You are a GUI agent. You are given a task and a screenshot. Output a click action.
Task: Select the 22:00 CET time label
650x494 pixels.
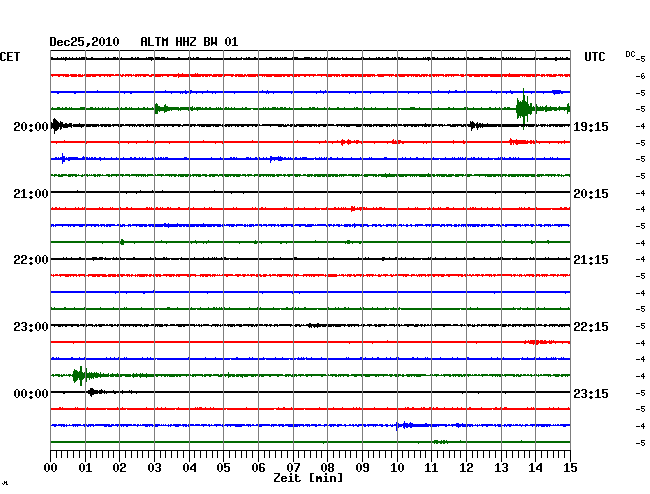coord(31,260)
